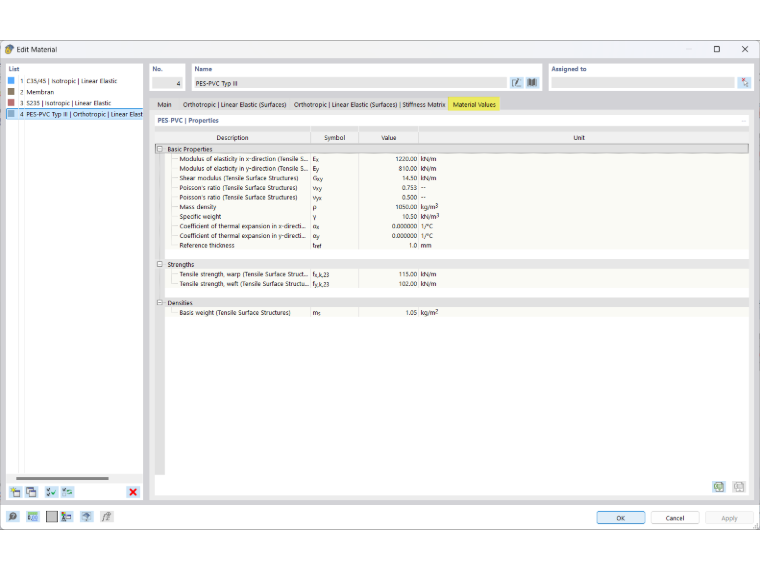Image resolution: width=760 pixels, height=570 pixels.
Task: Click the green export table icon
Action: pyautogui.click(x=719, y=487)
